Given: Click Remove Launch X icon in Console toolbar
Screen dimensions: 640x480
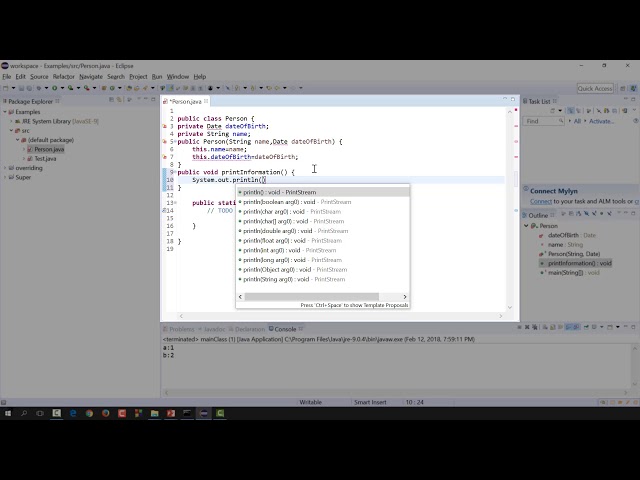Looking at the screenshot, I should point(527,327).
